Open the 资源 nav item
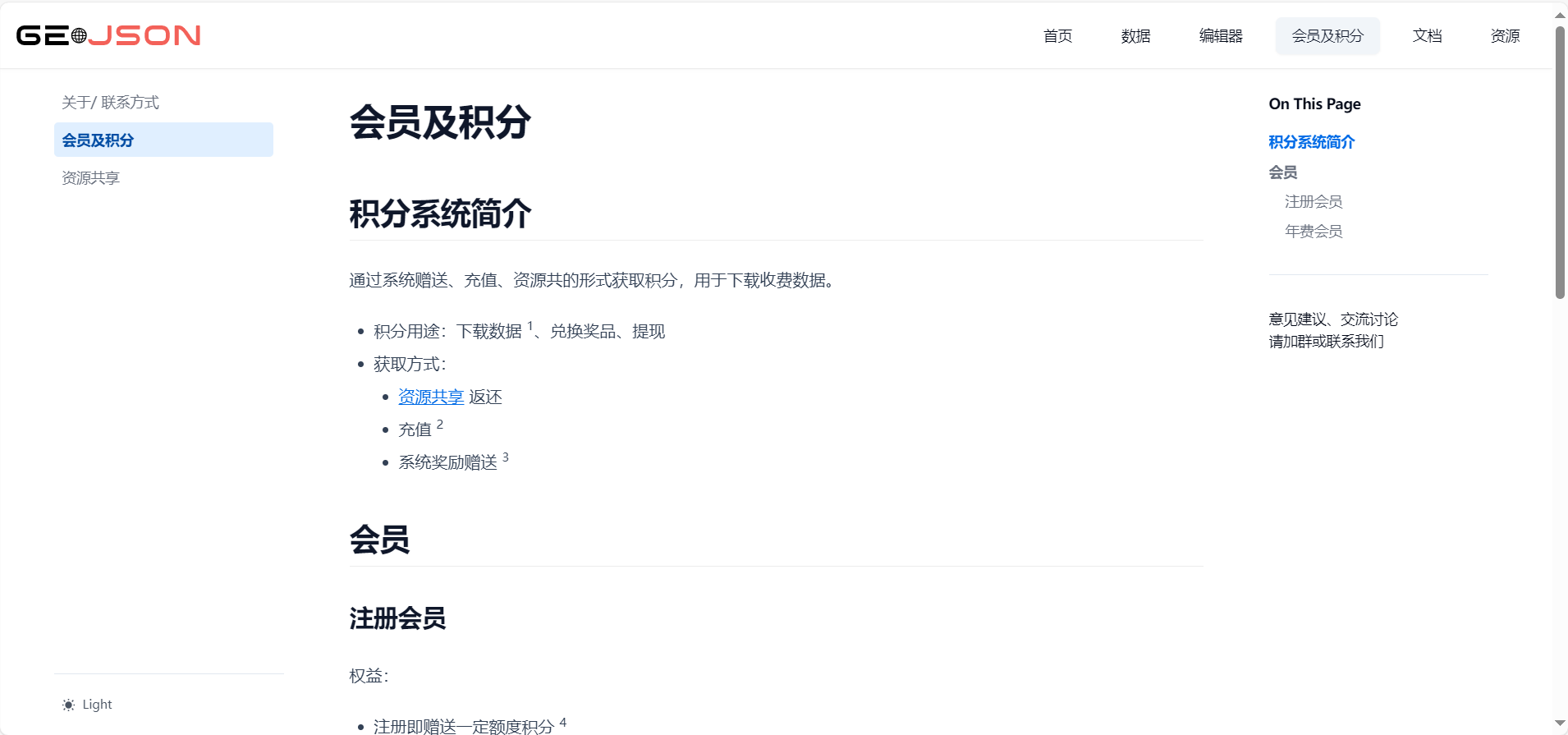This screenshot has width=1568, height=735. tap(1505, 36)
